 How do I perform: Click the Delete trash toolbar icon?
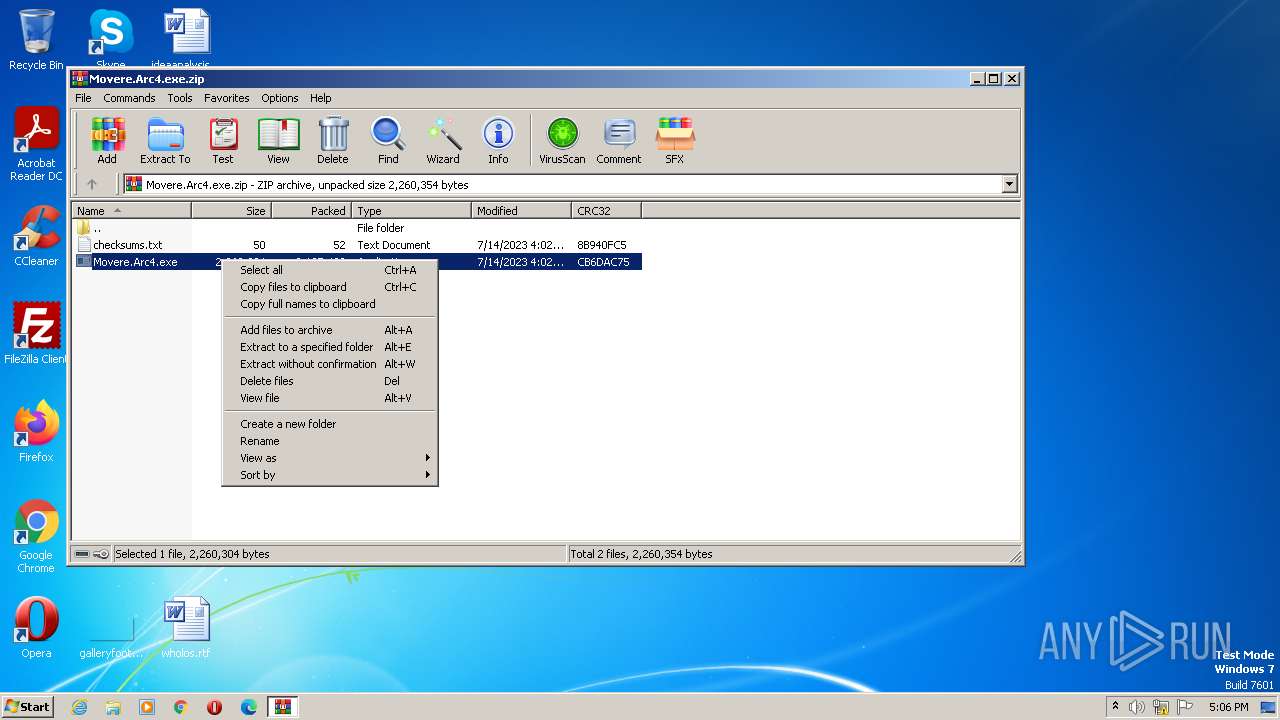coord(333,140)
